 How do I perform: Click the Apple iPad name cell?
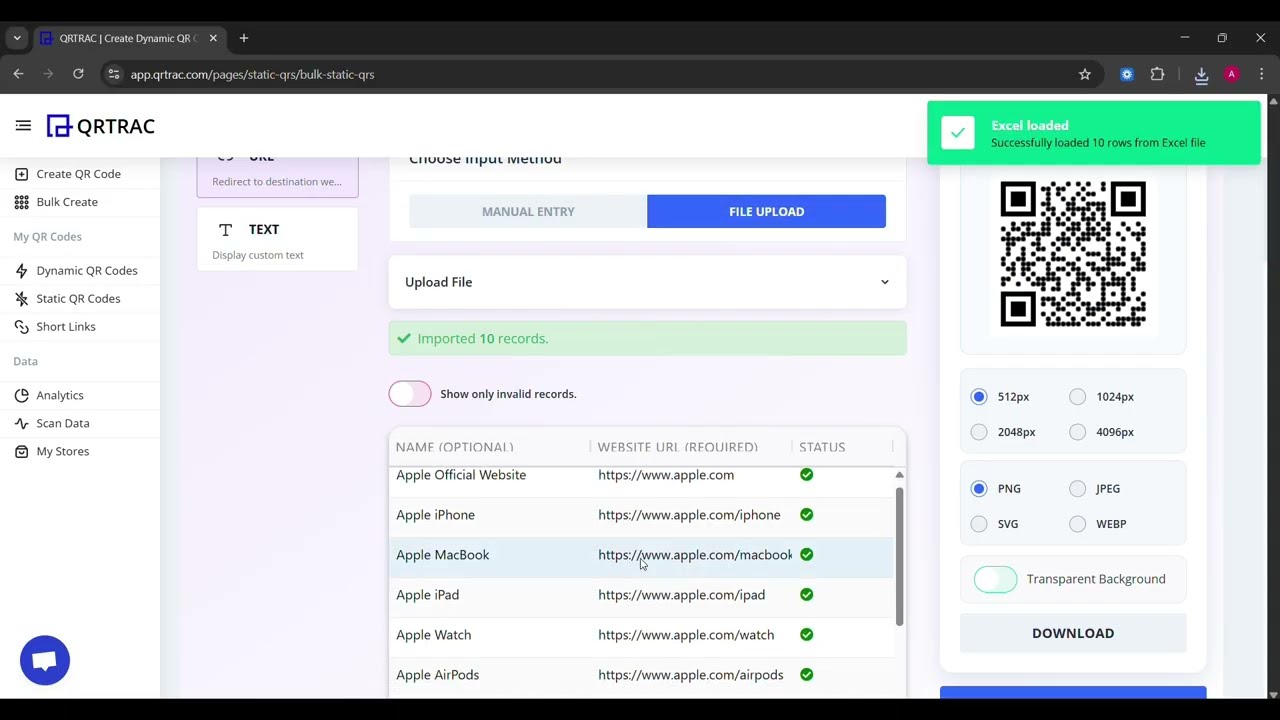click(x=428, y=595)
